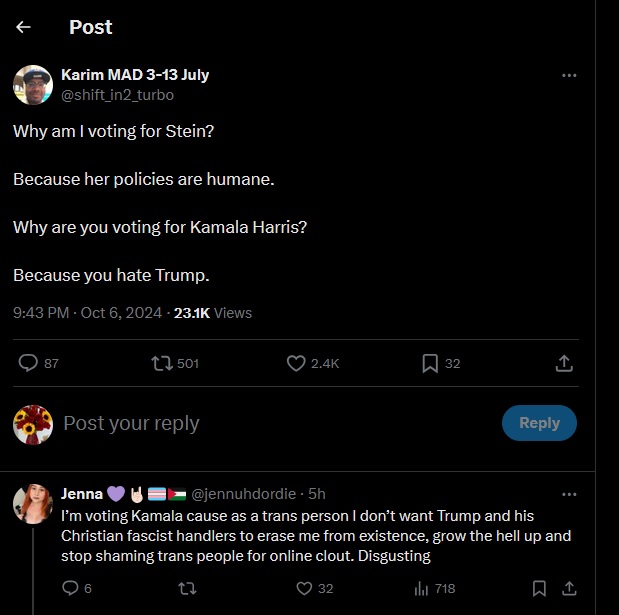Image resolution: width=619 pixels, height=615 pixels.
Task: Share Jenna's reply
Action: tap(569, 588)
